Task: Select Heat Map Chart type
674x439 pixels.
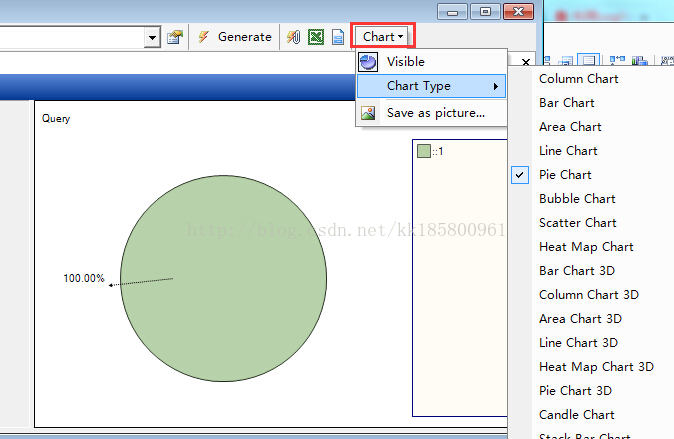Action: pyautogui.click(x=586, y=247)
